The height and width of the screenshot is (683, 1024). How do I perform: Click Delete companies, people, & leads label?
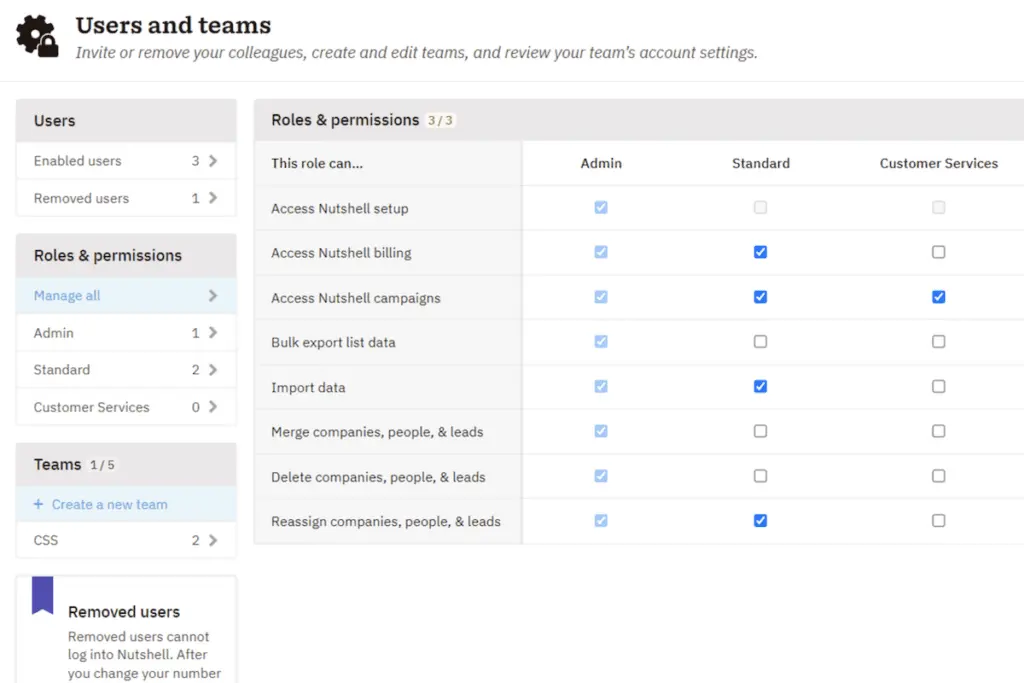(x=378, y=477)
